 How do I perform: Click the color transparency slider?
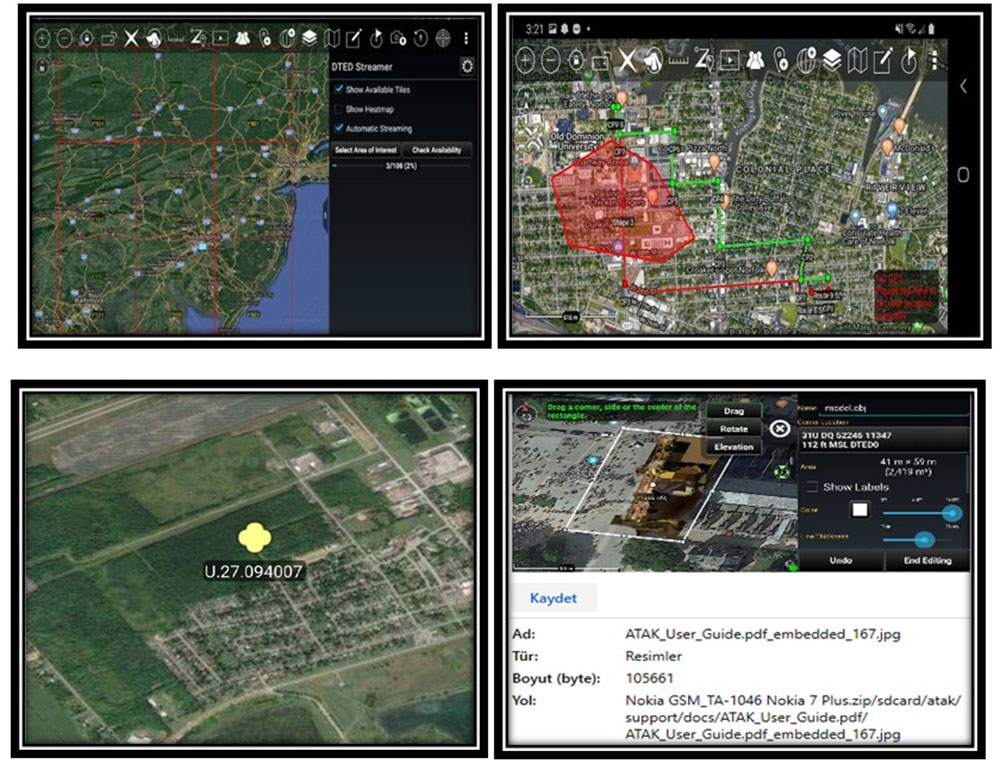(x=922, y=512)
